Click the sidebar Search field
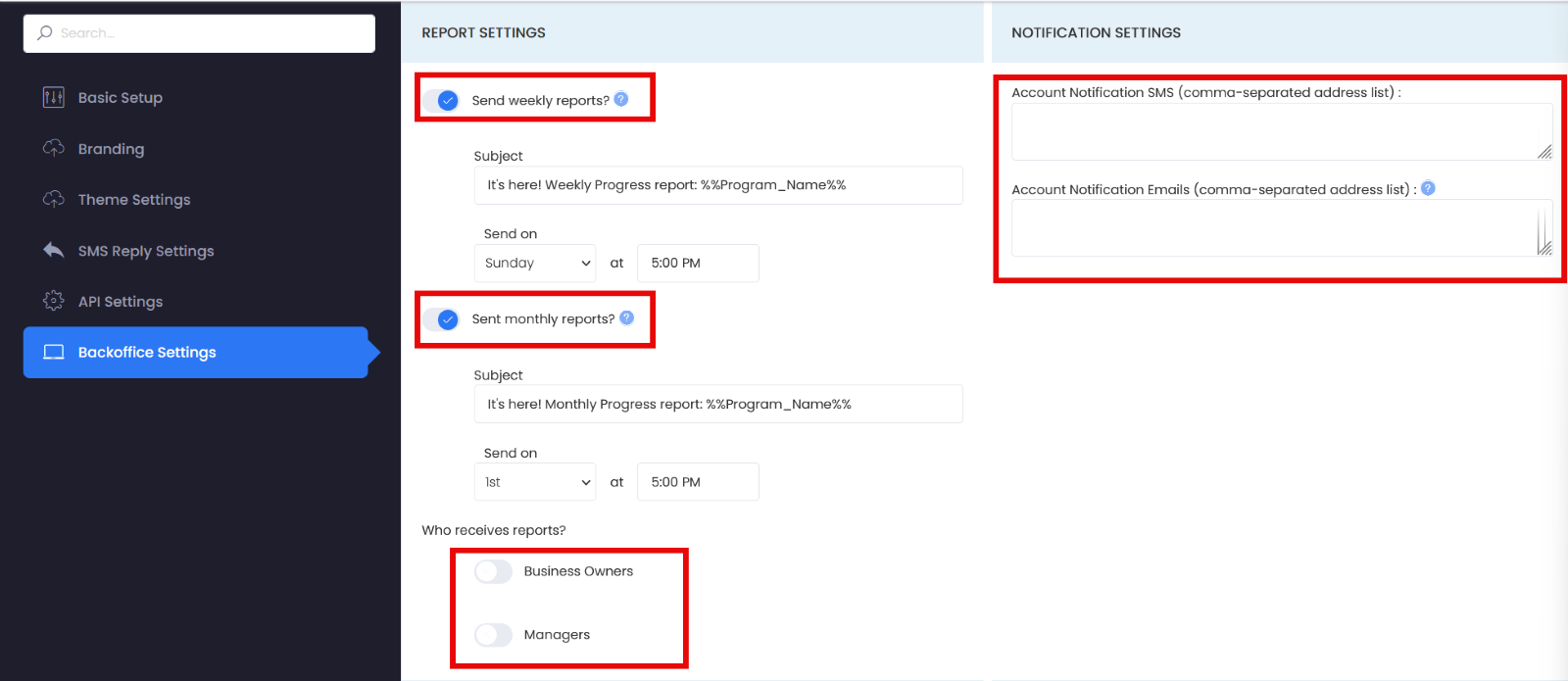 [199, 33]
